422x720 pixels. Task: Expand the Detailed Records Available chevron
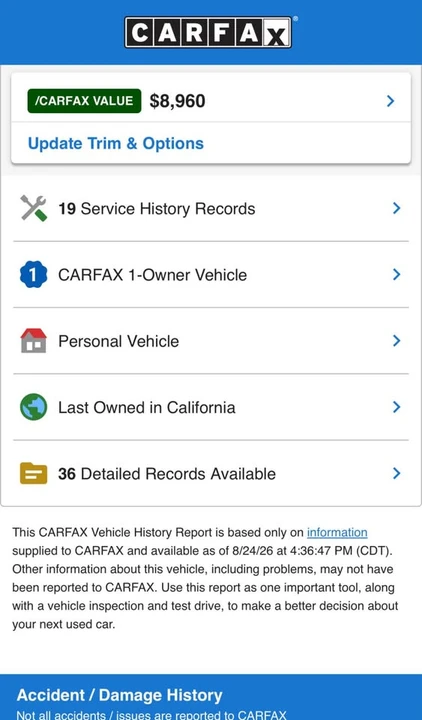[x=397, y=473]
